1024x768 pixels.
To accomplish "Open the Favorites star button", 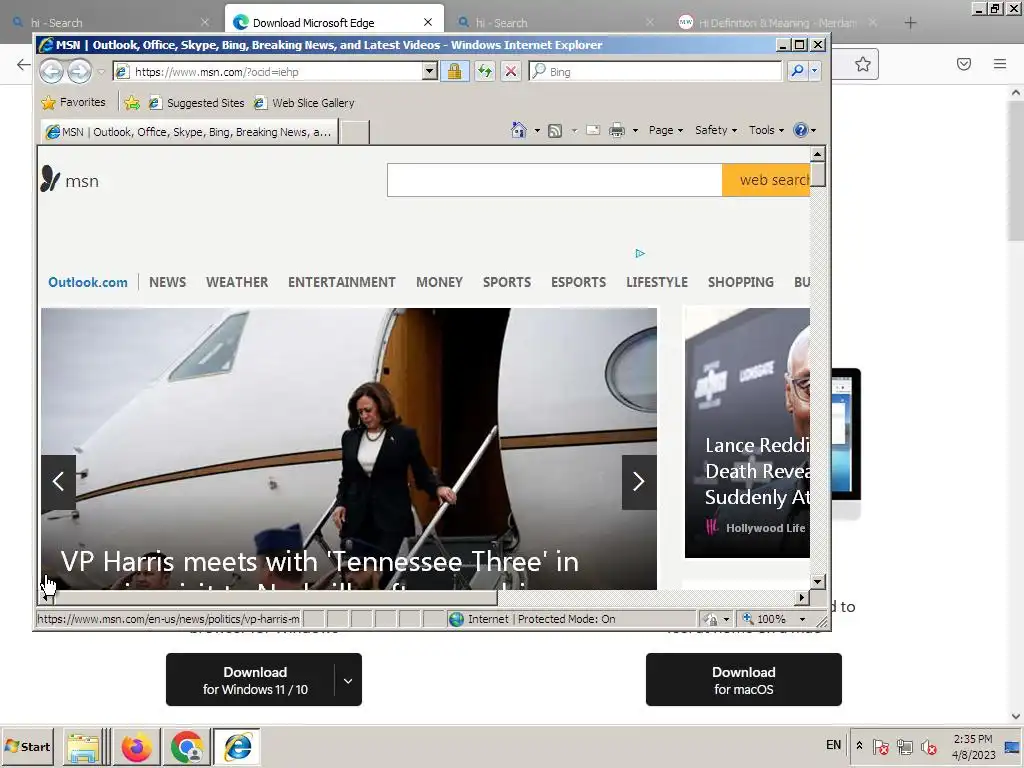I will [73, 103].
